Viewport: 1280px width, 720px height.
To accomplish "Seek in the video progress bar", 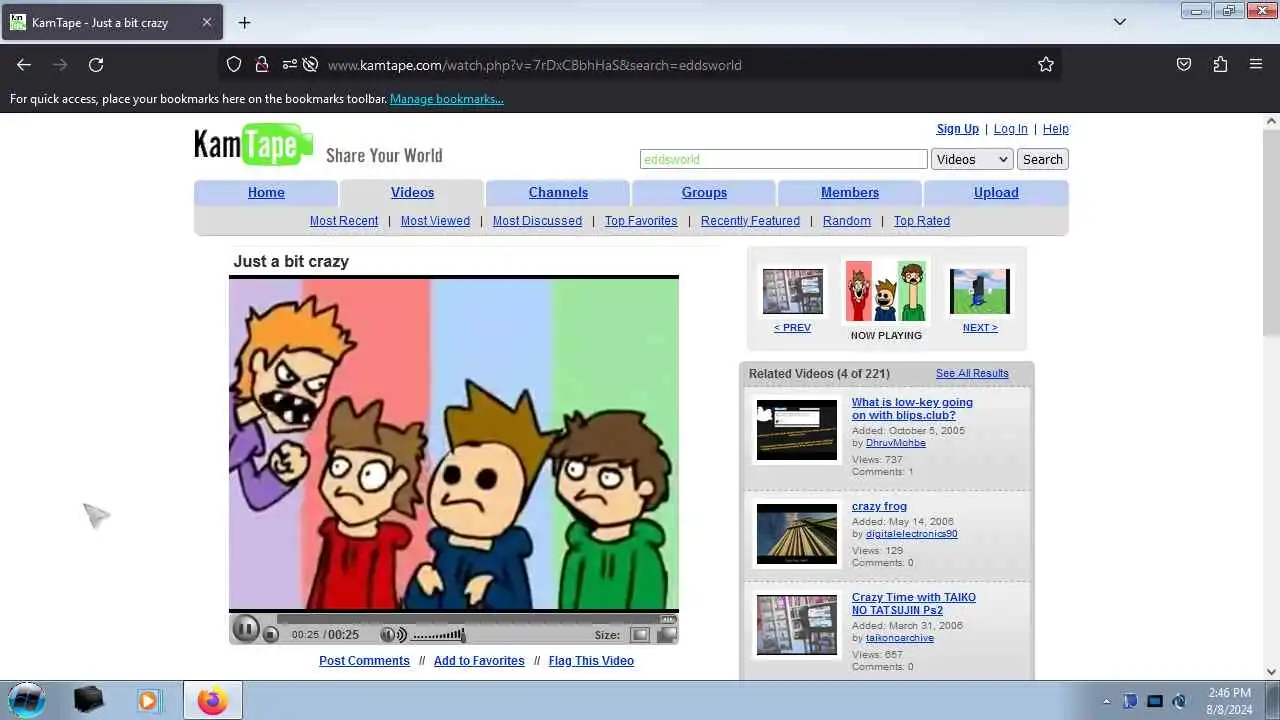I will (x=477, y=618).
